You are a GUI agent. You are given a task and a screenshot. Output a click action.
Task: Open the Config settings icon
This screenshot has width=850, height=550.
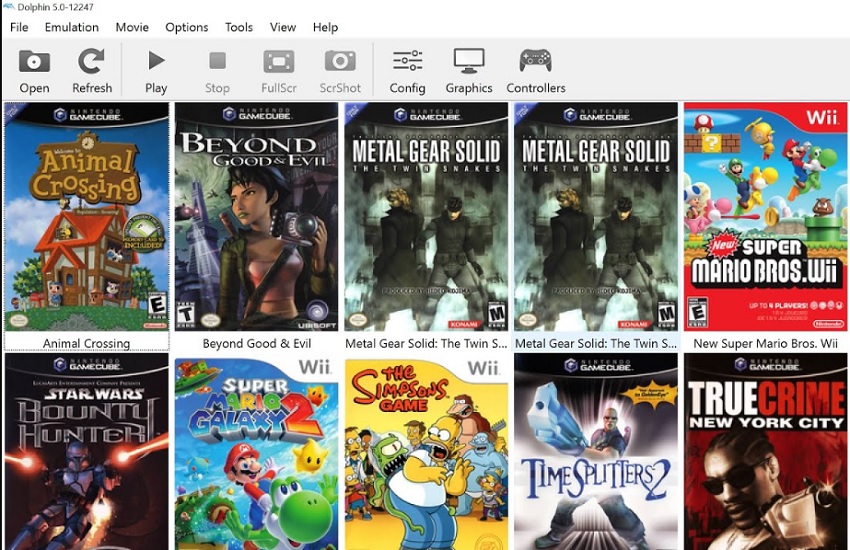pos(407,62)
